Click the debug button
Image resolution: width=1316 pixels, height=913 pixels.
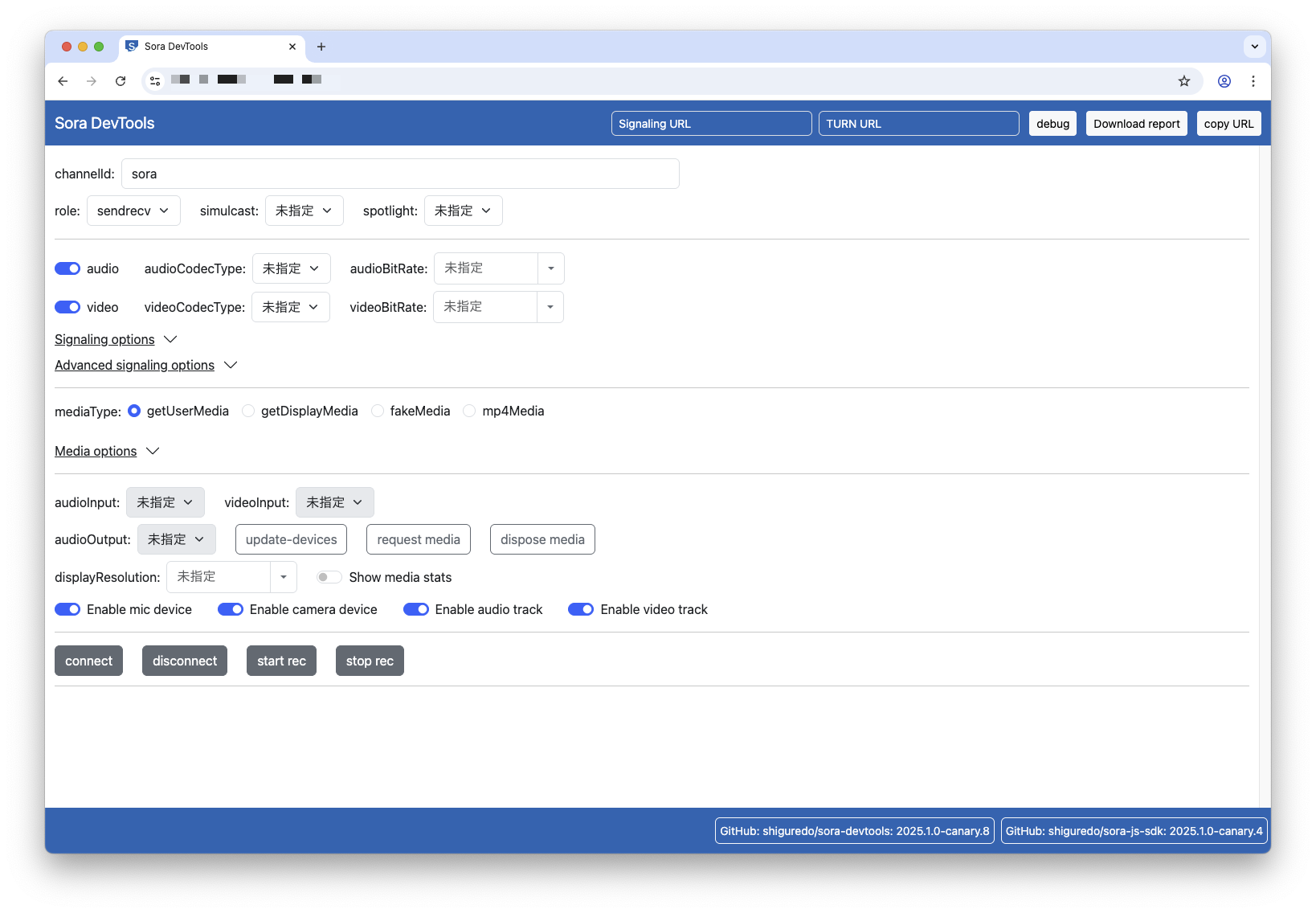coord(1052,124)
